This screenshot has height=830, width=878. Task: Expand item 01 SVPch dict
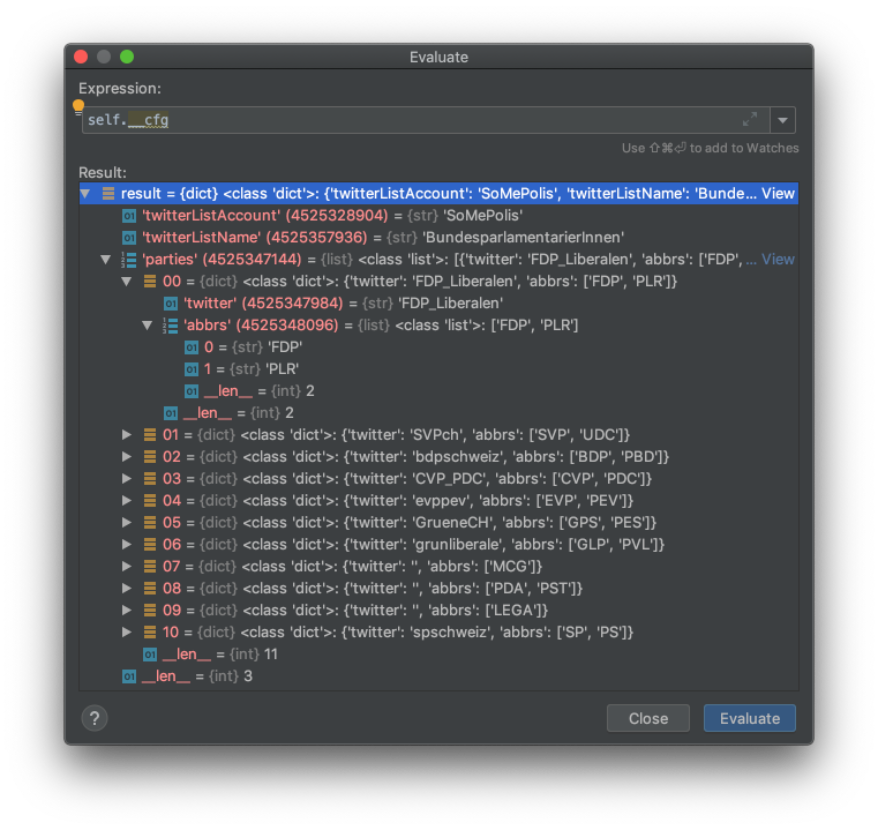(x=127, y=434)
